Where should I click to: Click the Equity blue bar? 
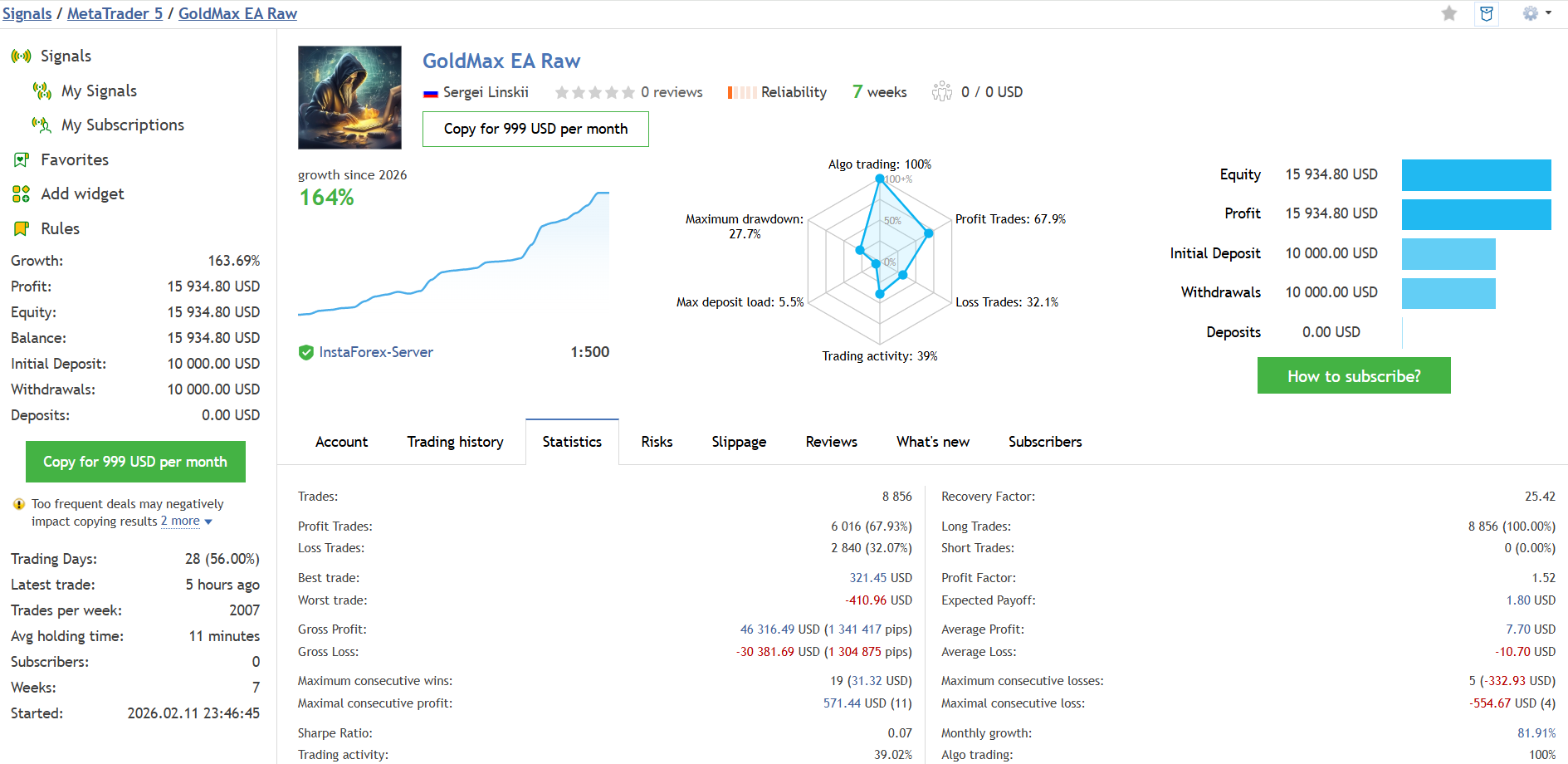click(1476, 175)
